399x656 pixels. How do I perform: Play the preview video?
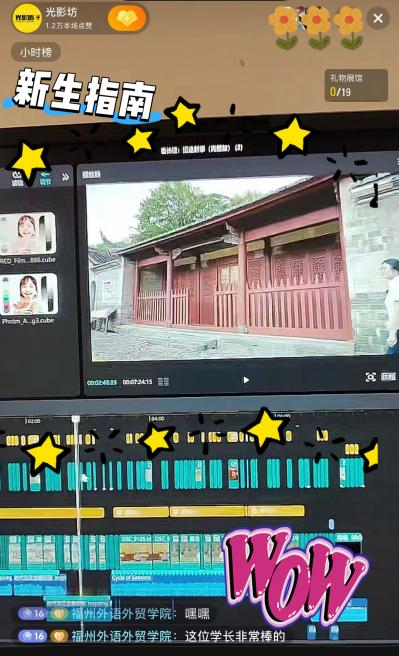tap(246, 380)
